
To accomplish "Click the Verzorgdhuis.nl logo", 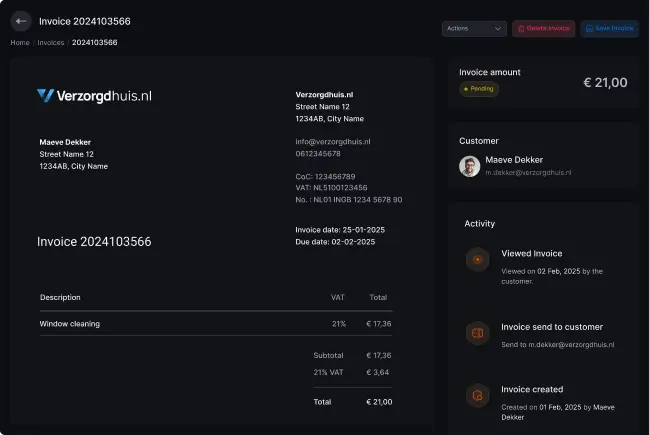I will tap(94, 96).
